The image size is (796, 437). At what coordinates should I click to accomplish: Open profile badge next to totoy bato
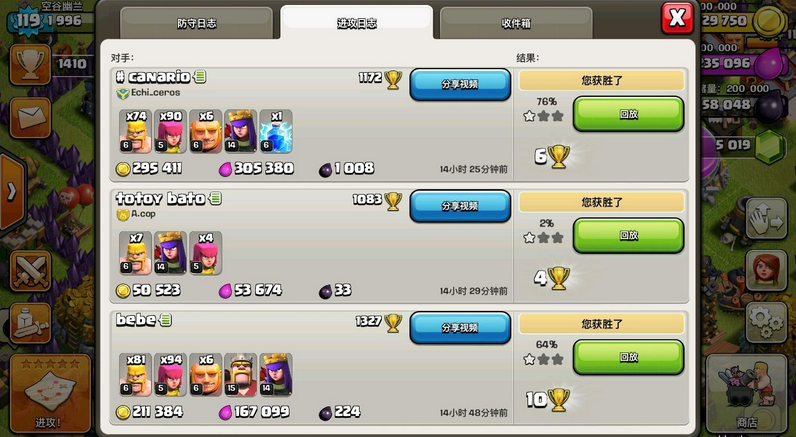(216, 198)
